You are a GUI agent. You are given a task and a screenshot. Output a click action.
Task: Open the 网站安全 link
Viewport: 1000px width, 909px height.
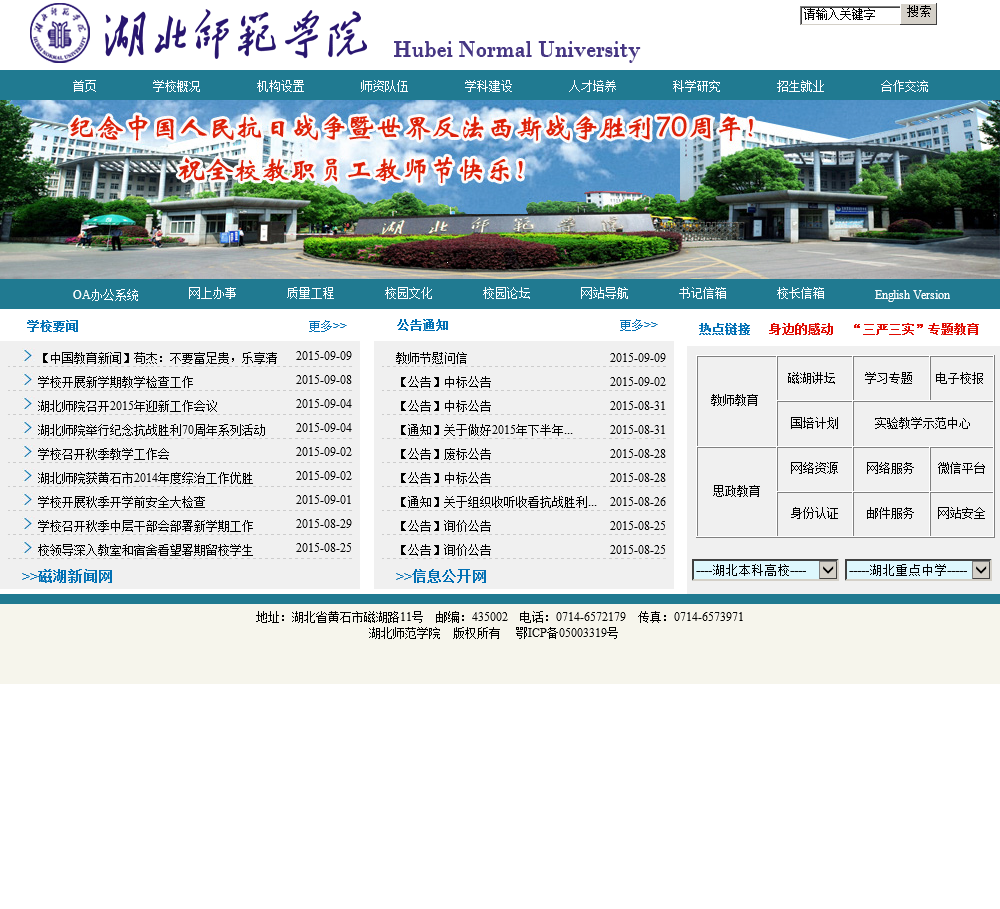(962, 513)
